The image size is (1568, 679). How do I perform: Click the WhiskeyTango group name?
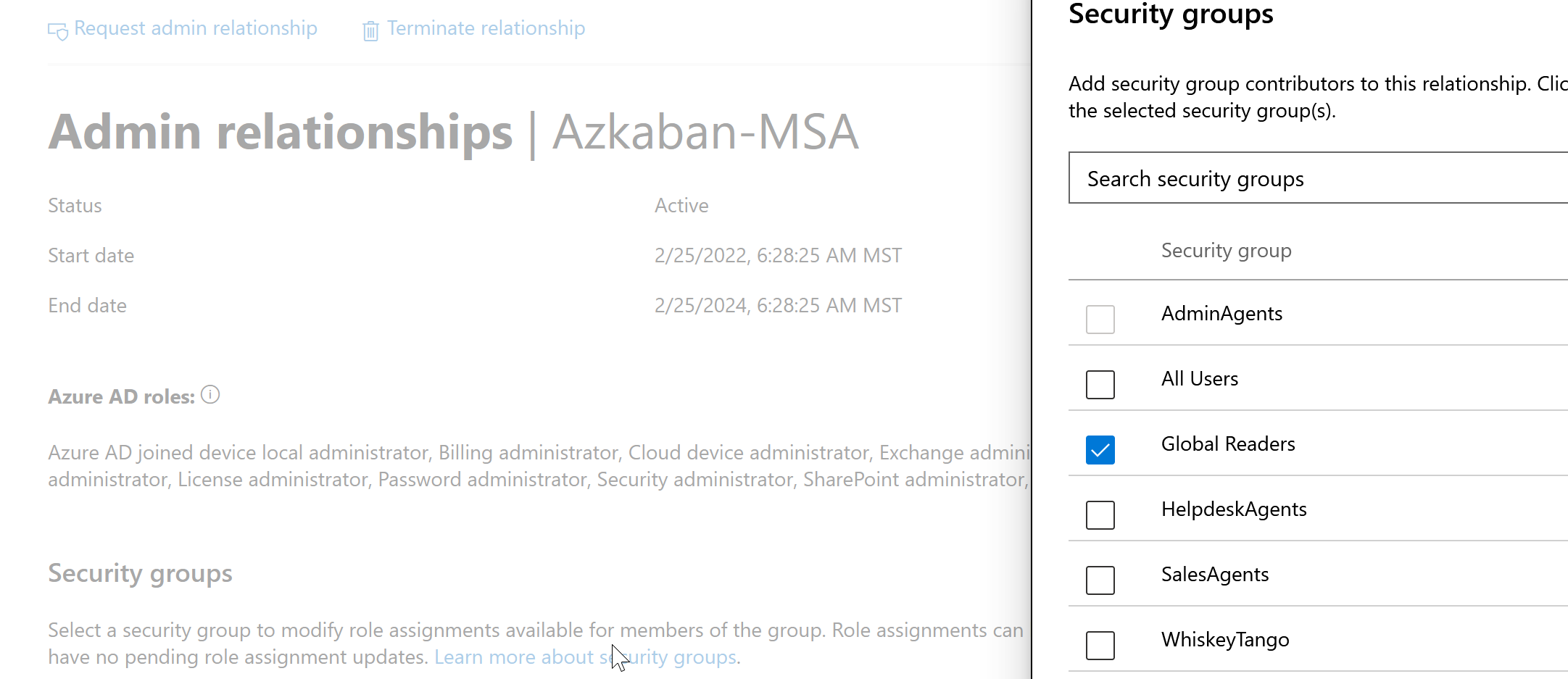pos(1225,640)
